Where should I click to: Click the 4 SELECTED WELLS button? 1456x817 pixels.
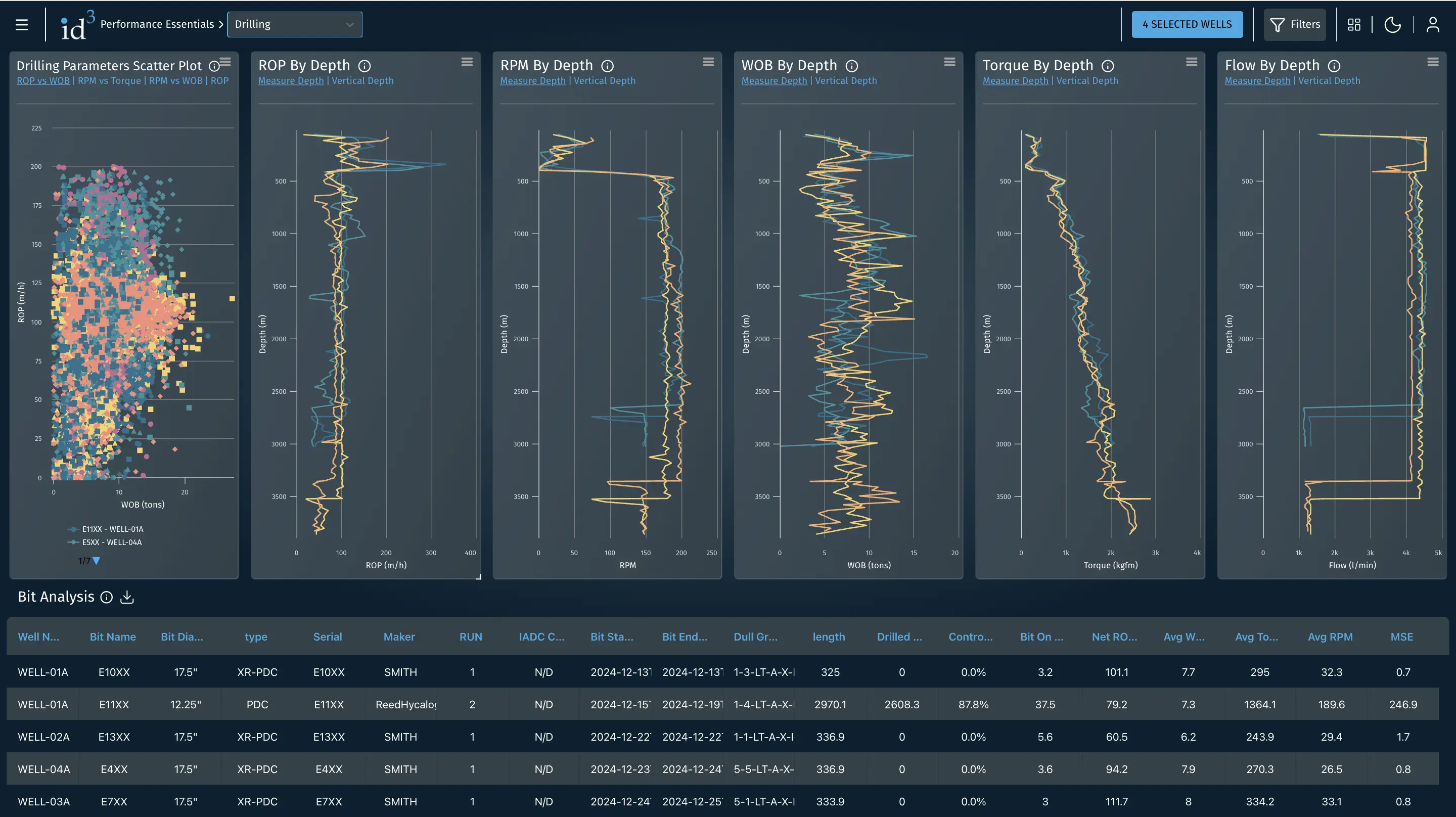(x=1187, y=24)
